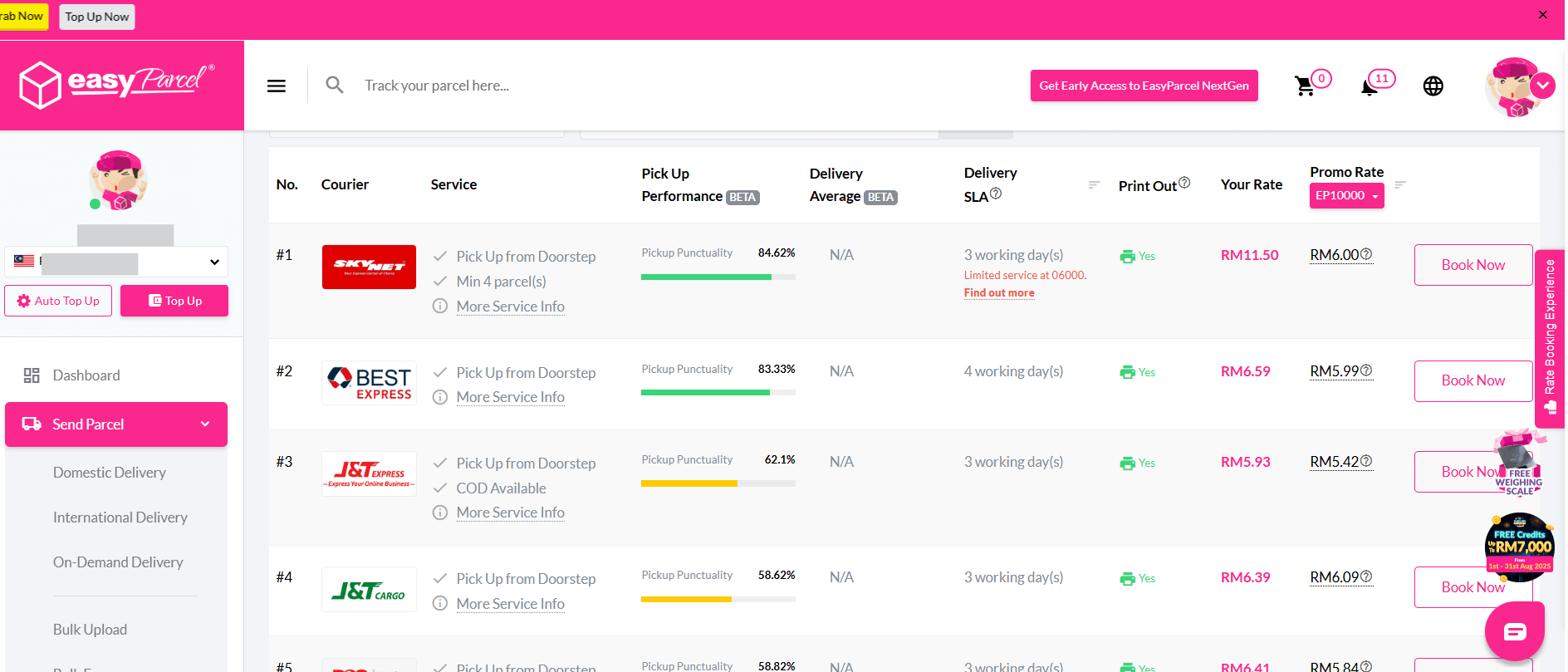Click the EasyParcel logo
The height and width of the screenshot is (672, 1568).
[x=117, y=84]
